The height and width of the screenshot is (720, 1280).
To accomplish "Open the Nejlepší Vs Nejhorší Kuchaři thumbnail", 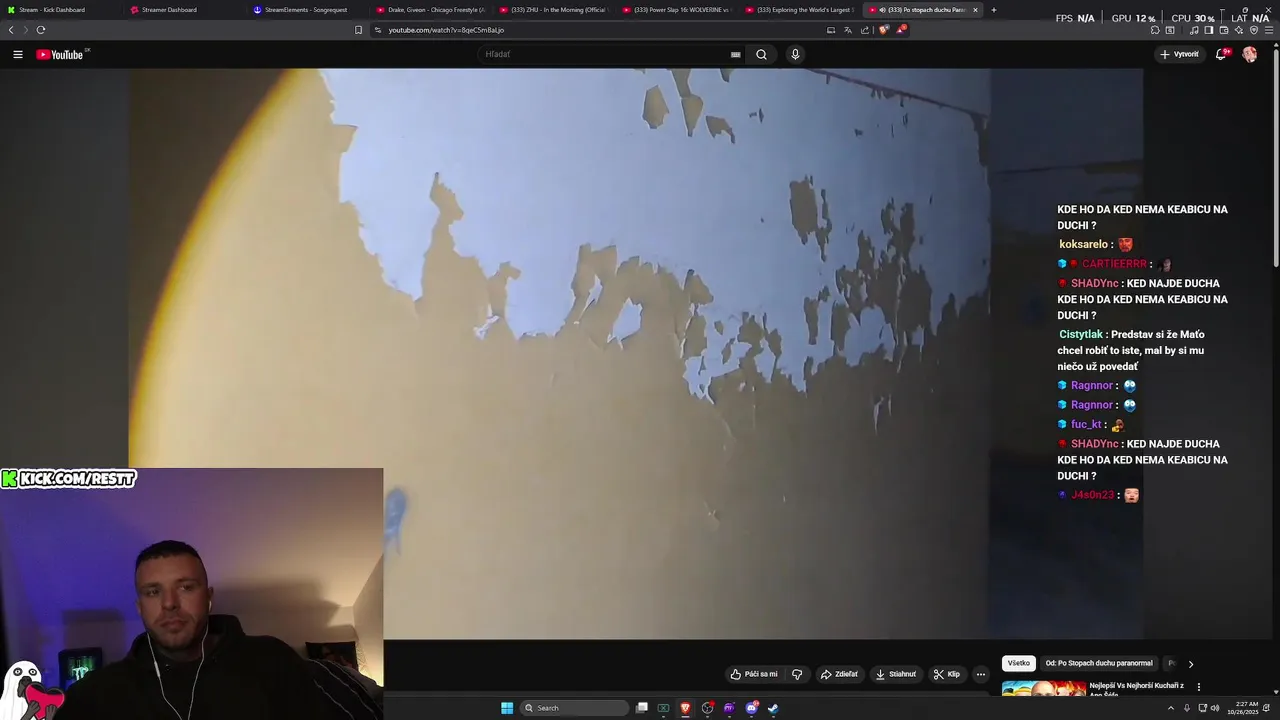I will (x=1044, y=688).
